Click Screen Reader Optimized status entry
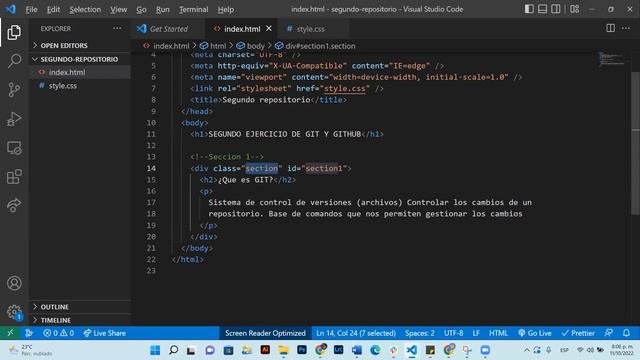The height and width of the screenshot is (360, 640). coord(265,333)
